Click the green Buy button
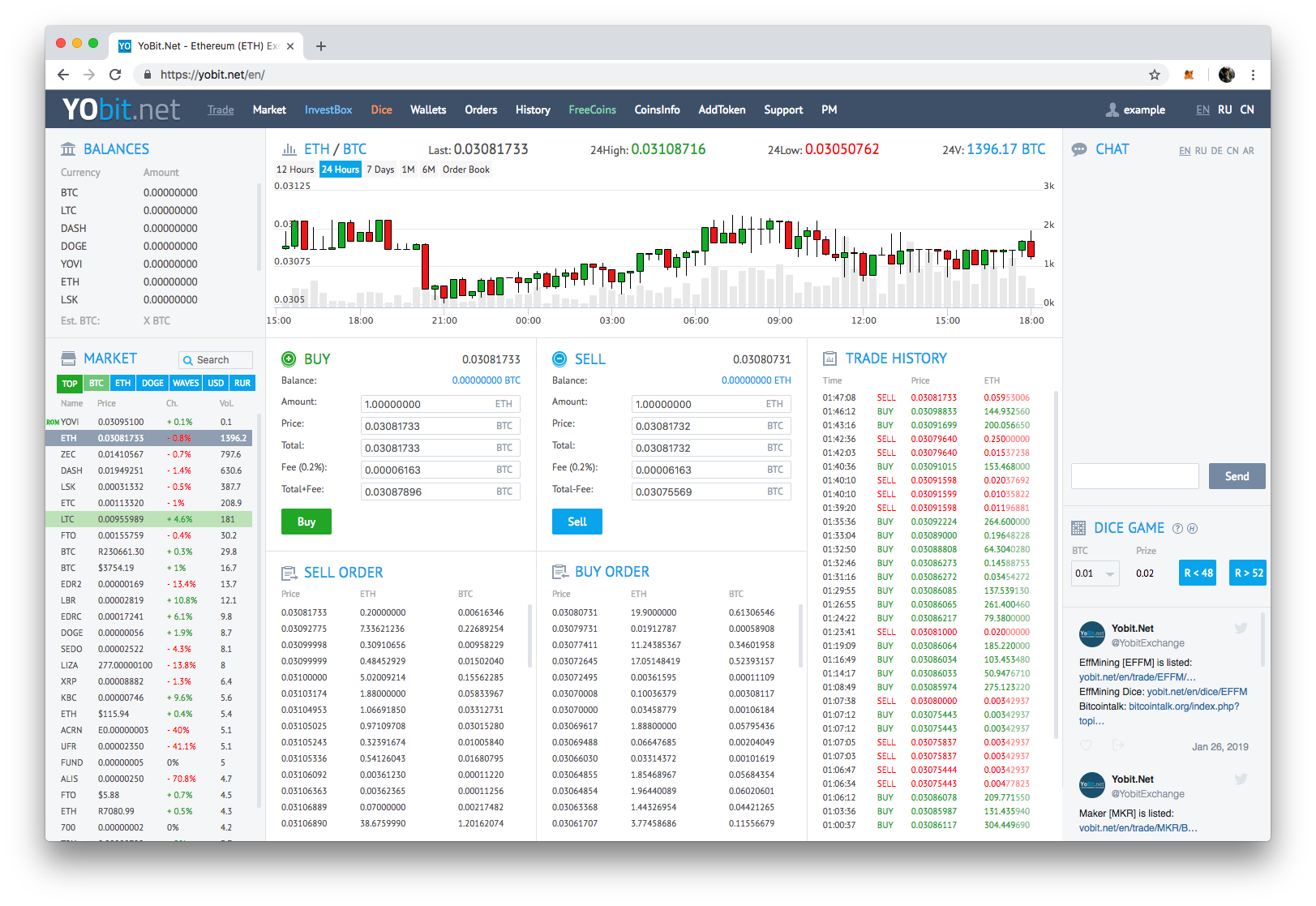 tap(306, 522)
